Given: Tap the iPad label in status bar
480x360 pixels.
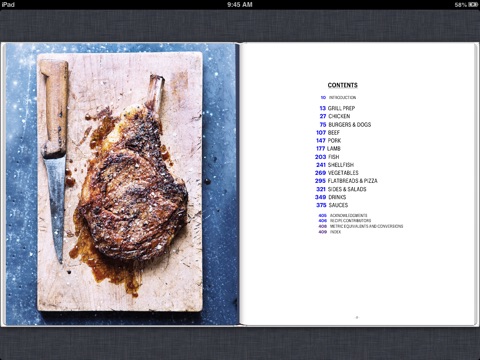Looking at the screenshot, I should point(8,5).
